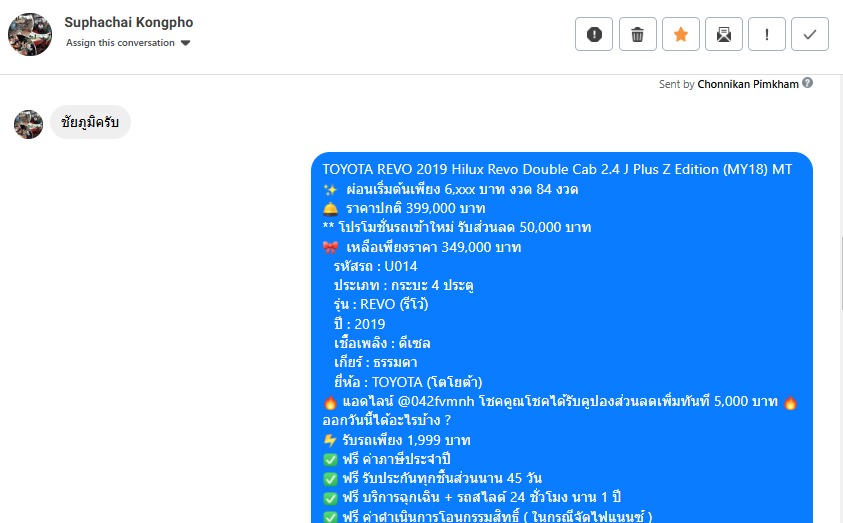Image resolution: width=843 pixels, height=523 pixels.
Task: Open Suphachai Kongpho header profile photo
Action: (30, 34)
